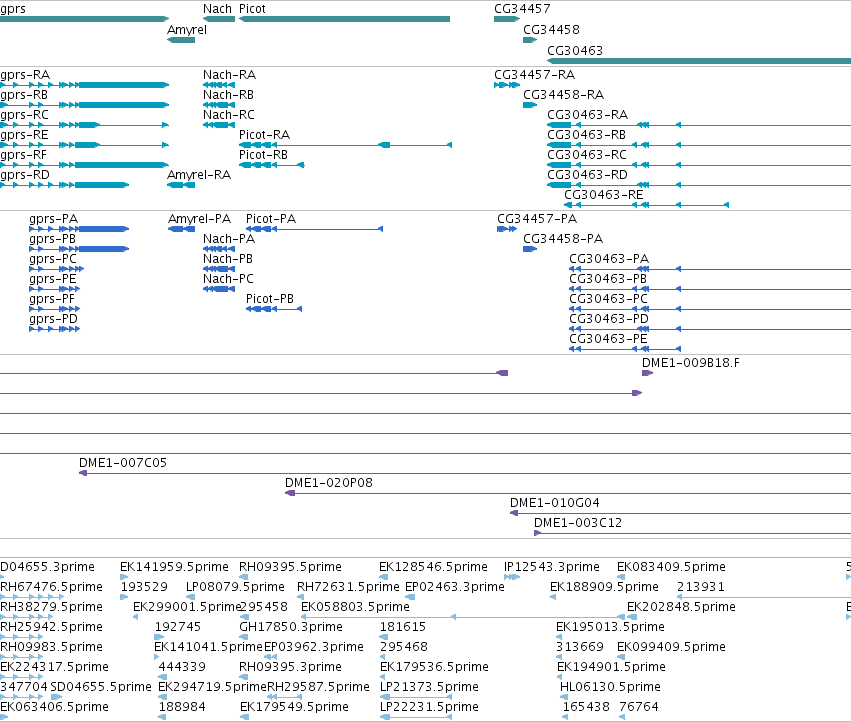Click clone DME1-003C12
Image resolution: width=851 pixels, height=722 pixels.
693,533
